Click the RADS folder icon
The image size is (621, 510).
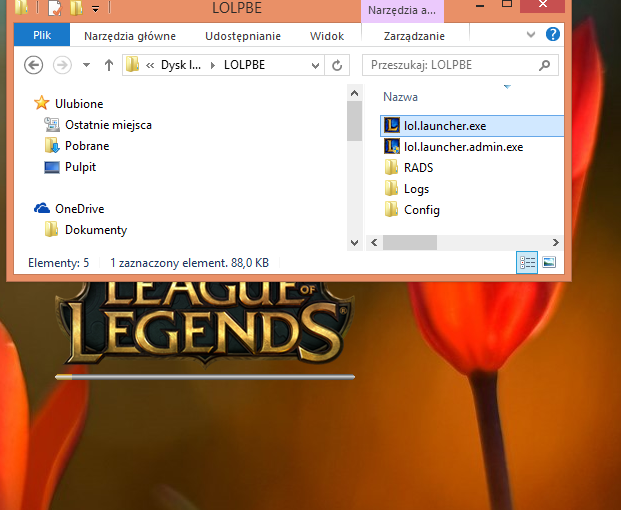tap(391, 167)
